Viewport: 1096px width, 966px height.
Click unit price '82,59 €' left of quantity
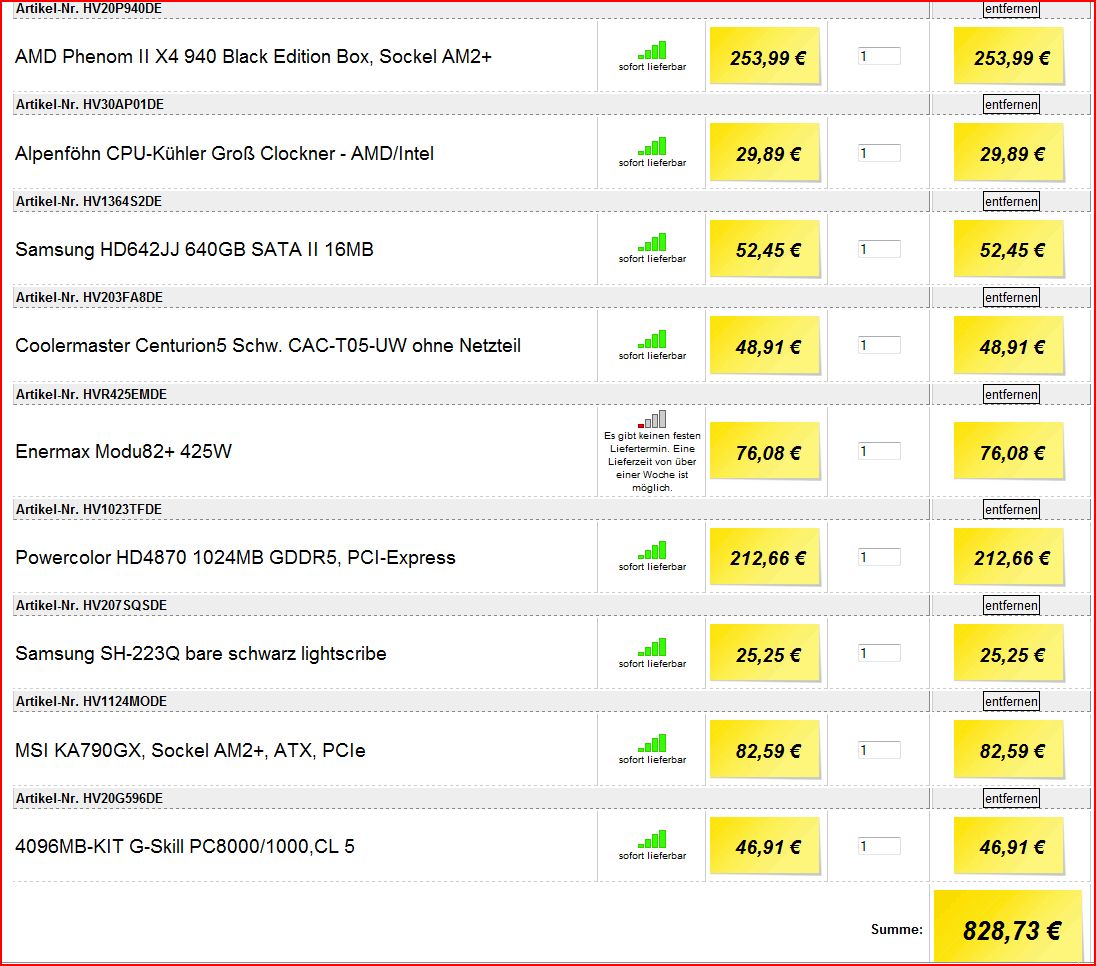tap(767, 751)
